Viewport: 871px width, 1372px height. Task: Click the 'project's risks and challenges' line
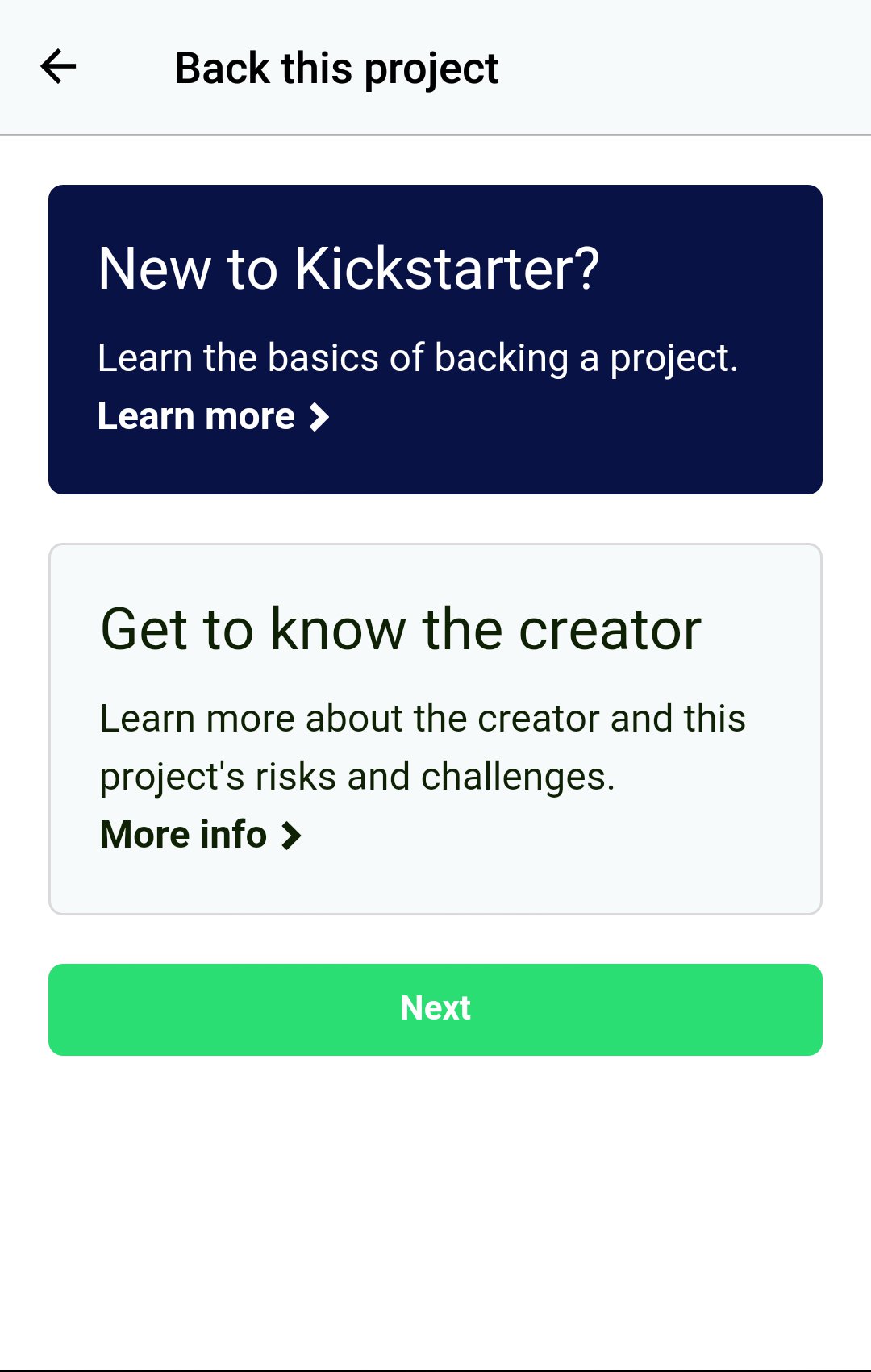tap(357, 776)
